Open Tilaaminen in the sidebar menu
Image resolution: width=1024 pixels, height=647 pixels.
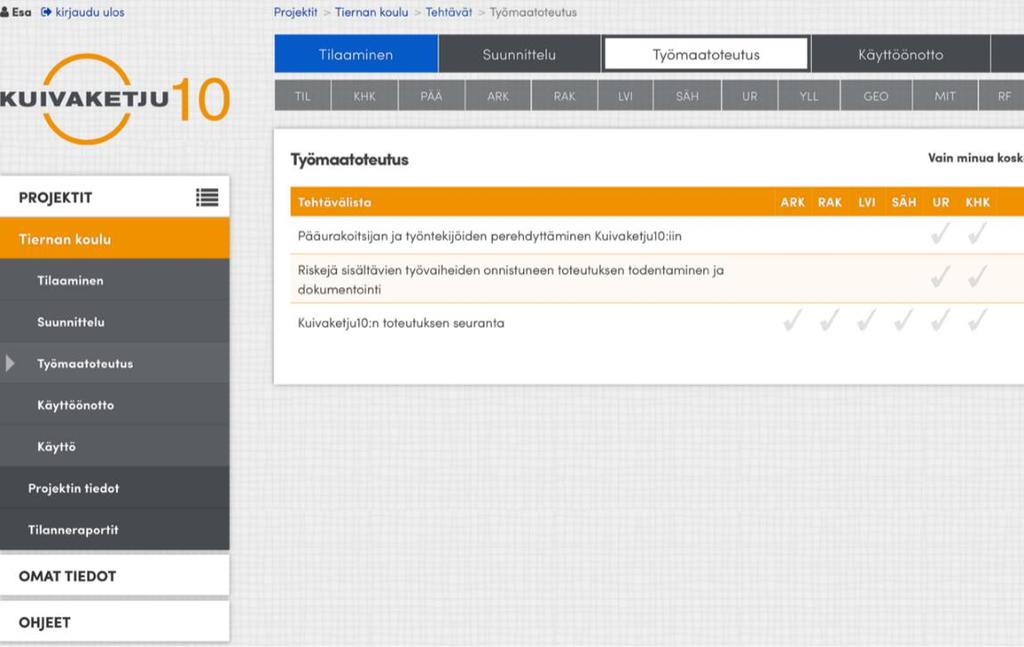click(x=115, y=280)
